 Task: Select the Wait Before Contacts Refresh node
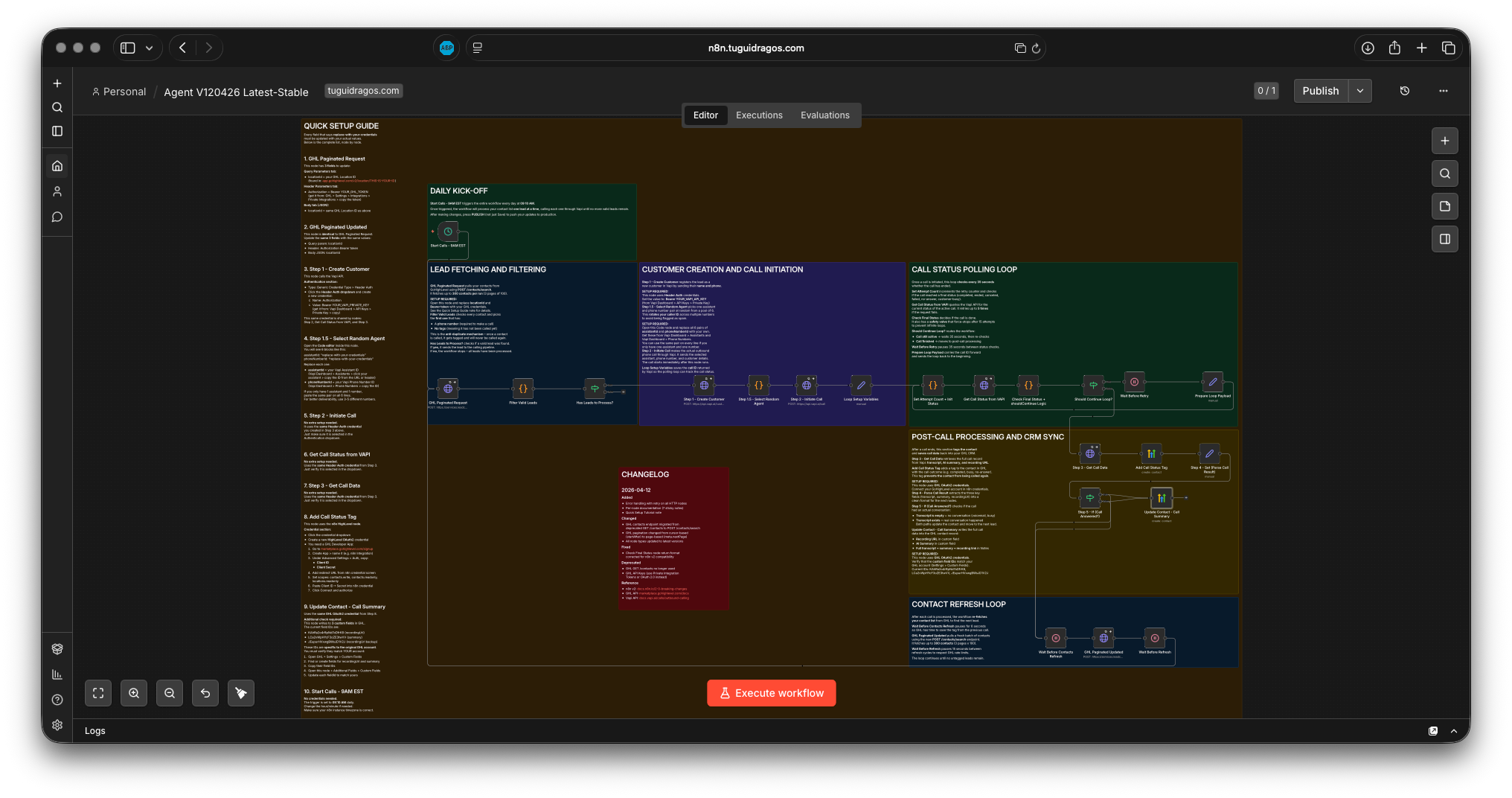1056,638
